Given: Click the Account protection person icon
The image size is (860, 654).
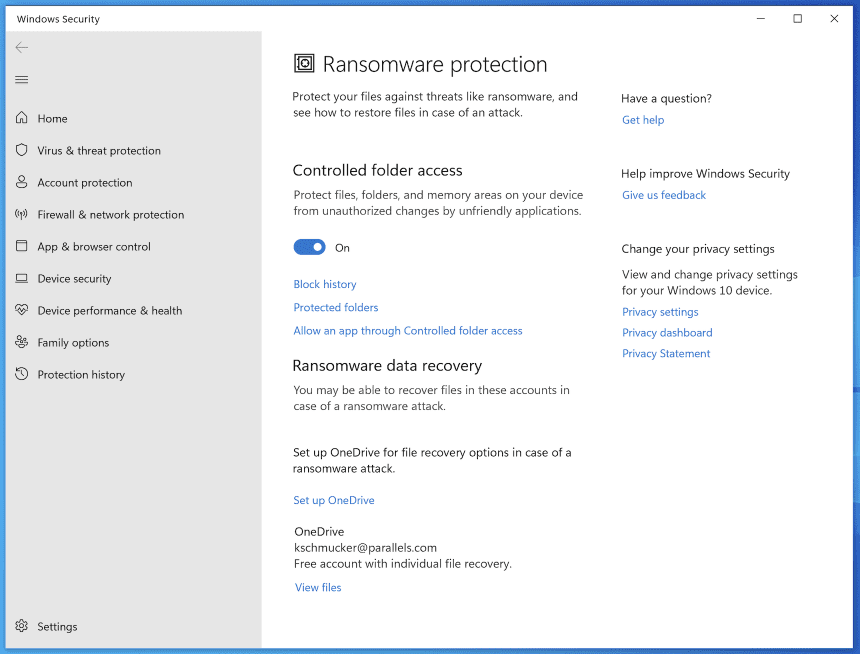Looking at the screenshot, I should point(21,182).
